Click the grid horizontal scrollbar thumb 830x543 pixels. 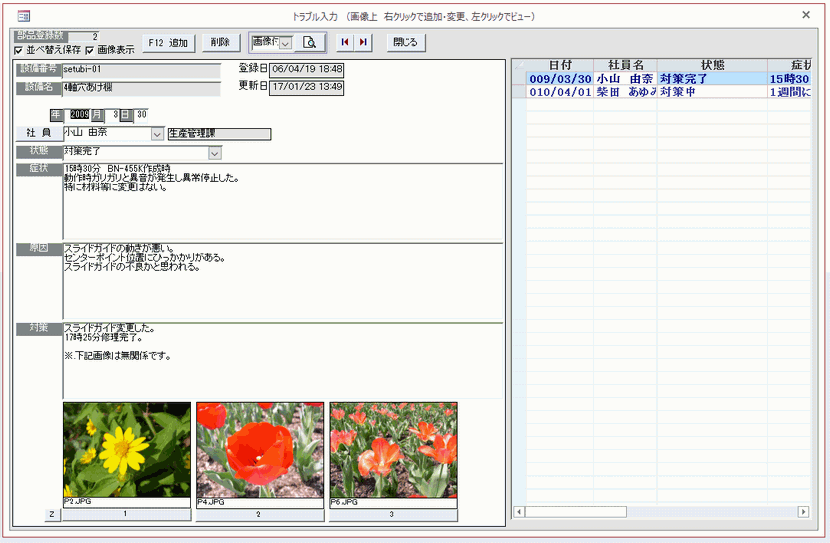(576, 512)
